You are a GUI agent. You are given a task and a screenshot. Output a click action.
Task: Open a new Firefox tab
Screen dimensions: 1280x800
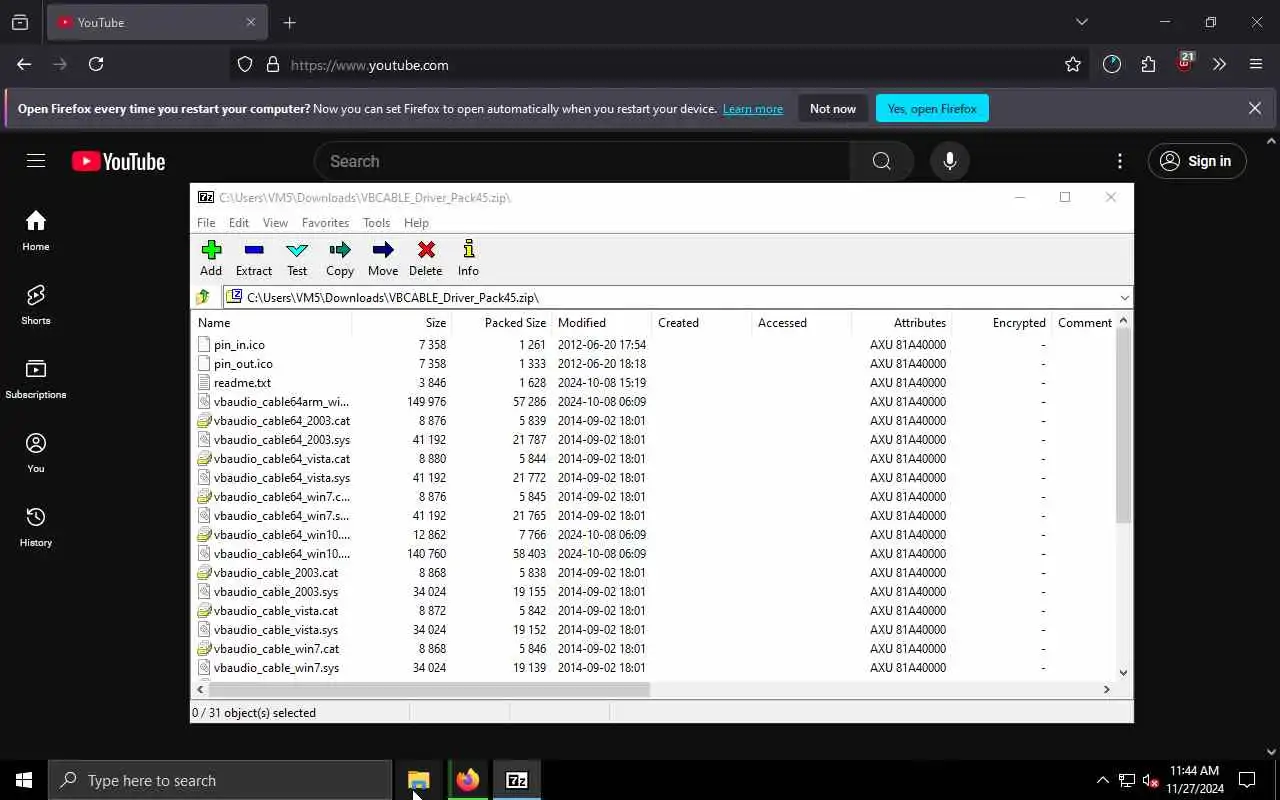290,22
